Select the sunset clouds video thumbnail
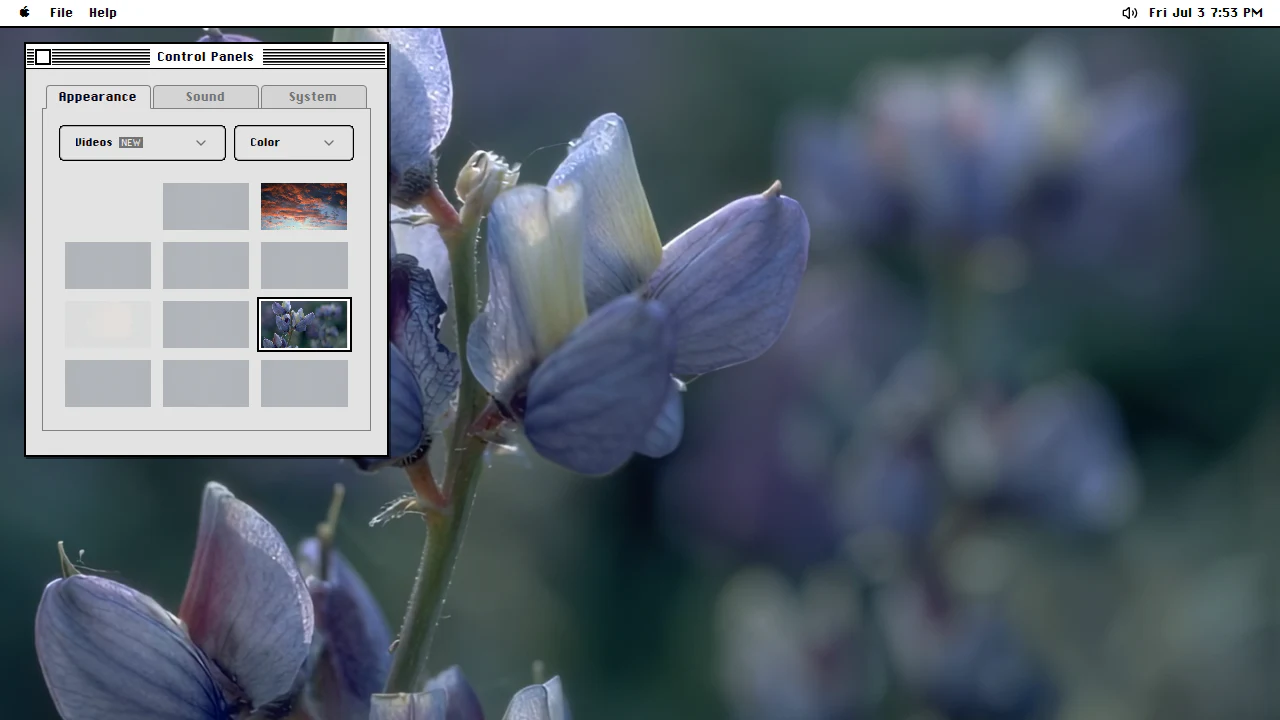The height and width of the screenshot is (720, 1280). tap(304, 206)
